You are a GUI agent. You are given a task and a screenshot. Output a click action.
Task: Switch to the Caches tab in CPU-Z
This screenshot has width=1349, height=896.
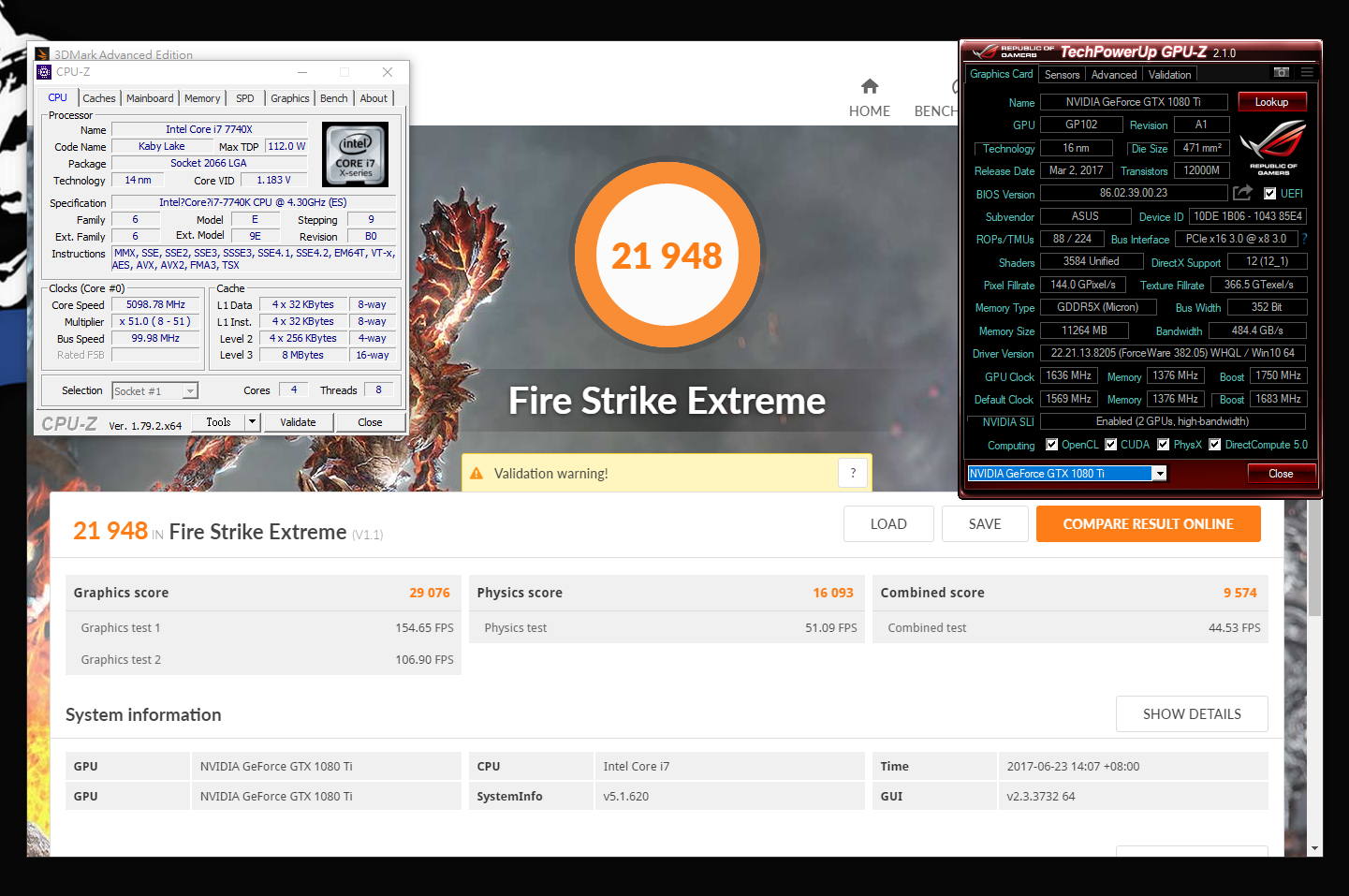click(99, 98)
